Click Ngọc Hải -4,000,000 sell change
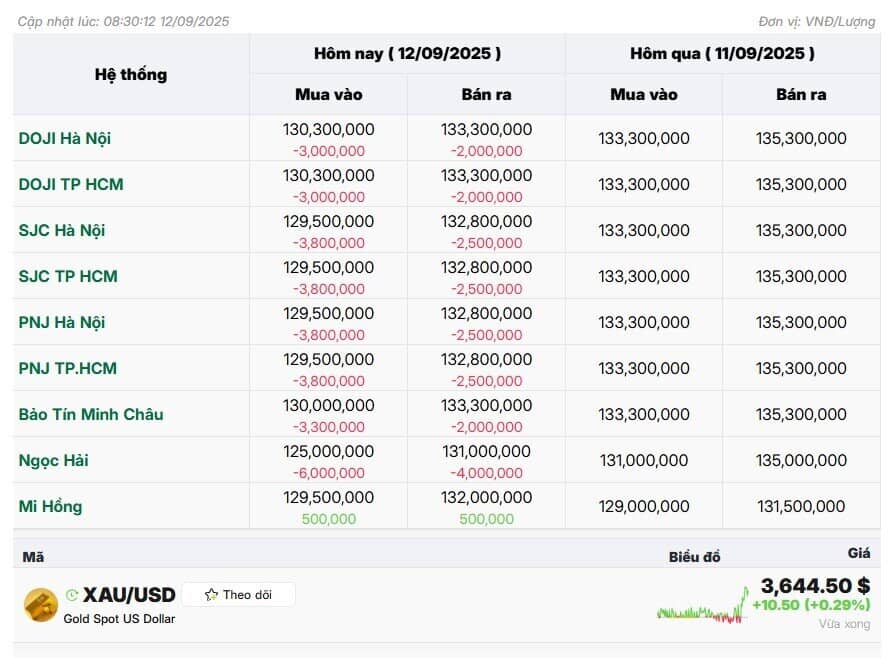 486,474
